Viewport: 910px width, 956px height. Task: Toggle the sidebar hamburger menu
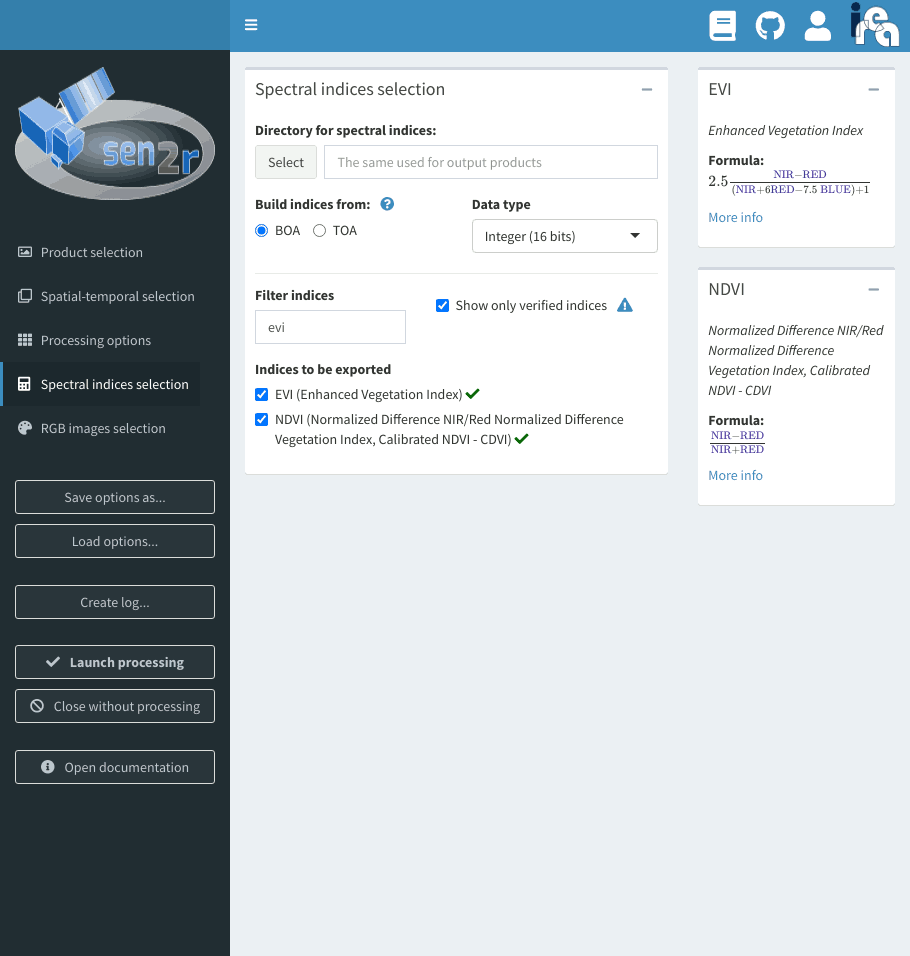point(251,25)
